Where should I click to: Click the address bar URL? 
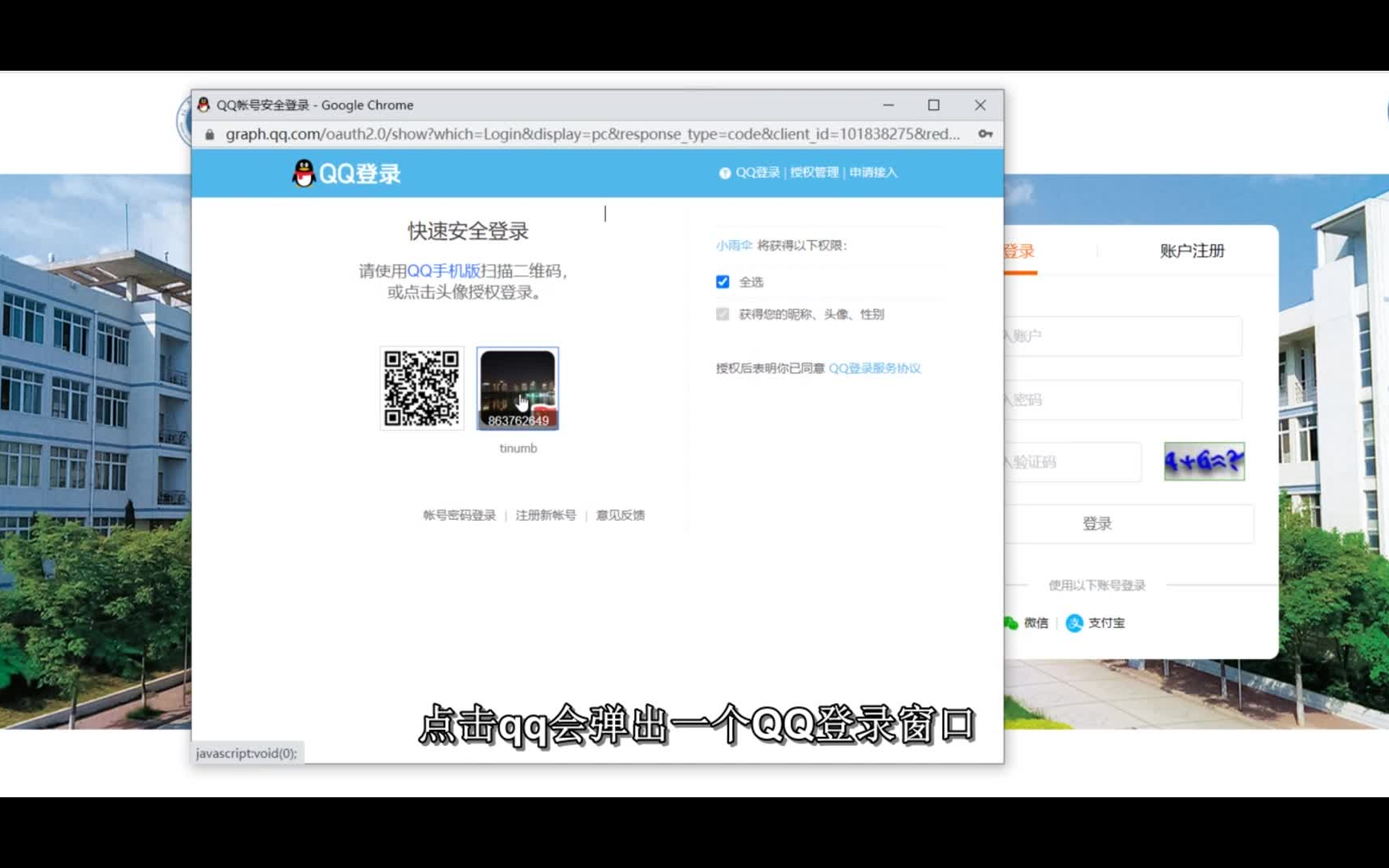[592, 134]
